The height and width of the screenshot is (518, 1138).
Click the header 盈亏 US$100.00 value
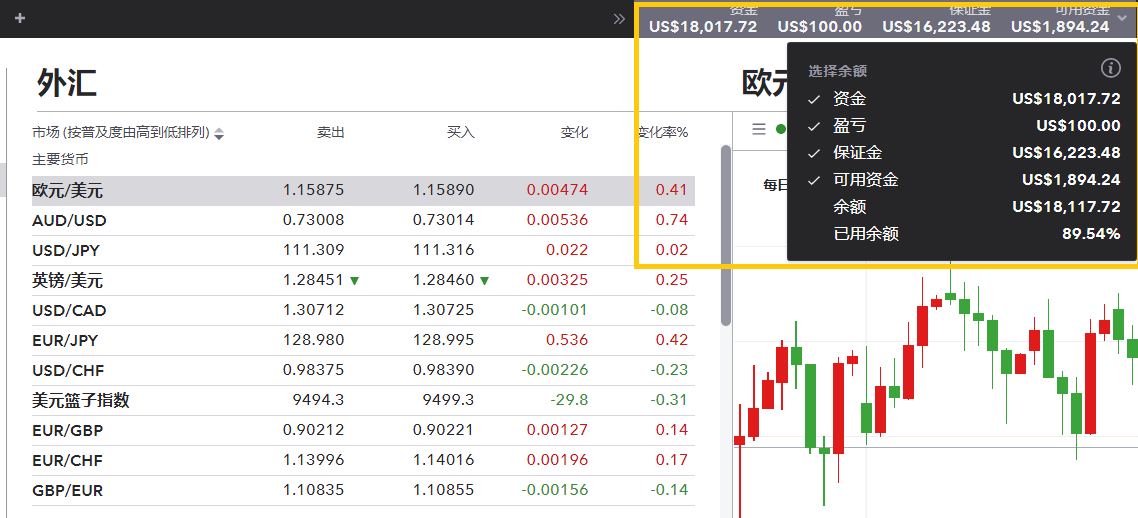click(819, 20)
